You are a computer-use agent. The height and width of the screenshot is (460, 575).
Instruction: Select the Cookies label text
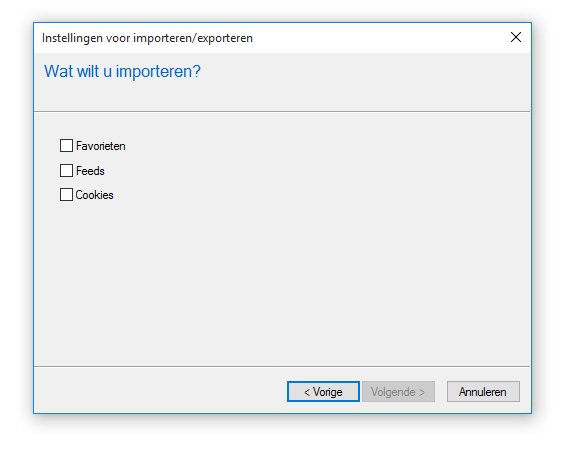[x=94, y=195]
